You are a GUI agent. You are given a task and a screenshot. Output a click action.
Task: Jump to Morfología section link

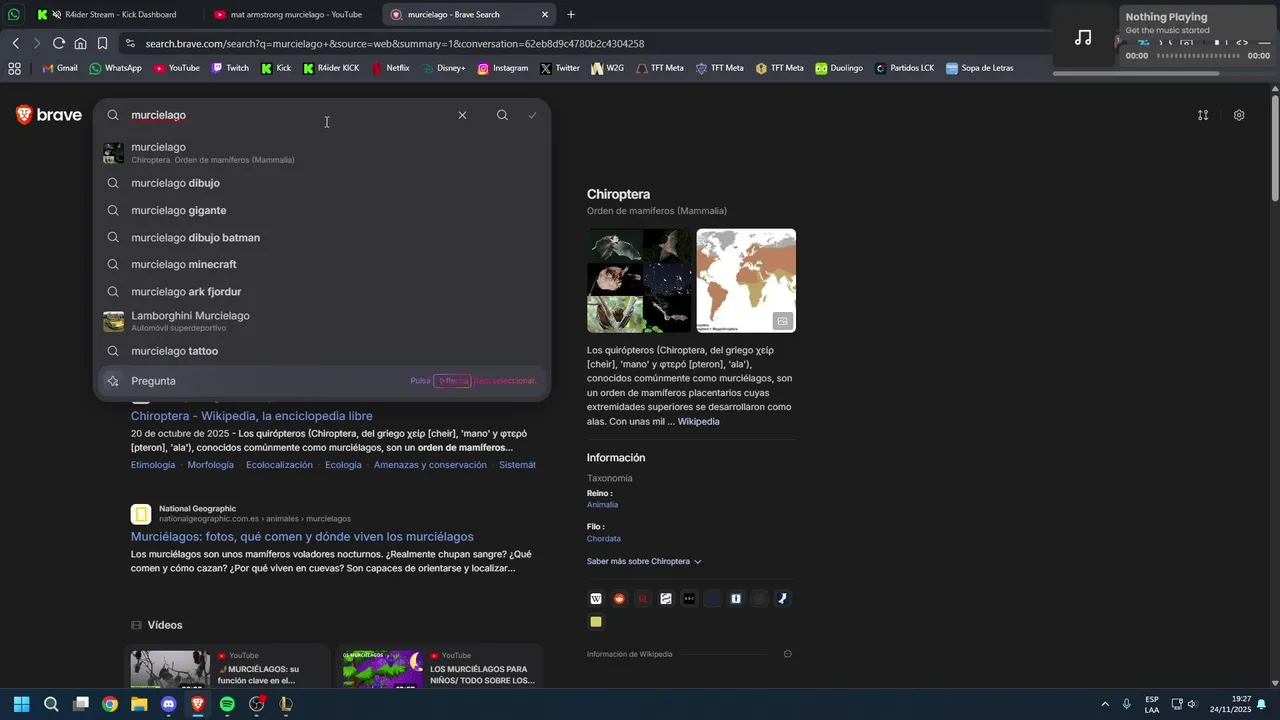[210, 465]
